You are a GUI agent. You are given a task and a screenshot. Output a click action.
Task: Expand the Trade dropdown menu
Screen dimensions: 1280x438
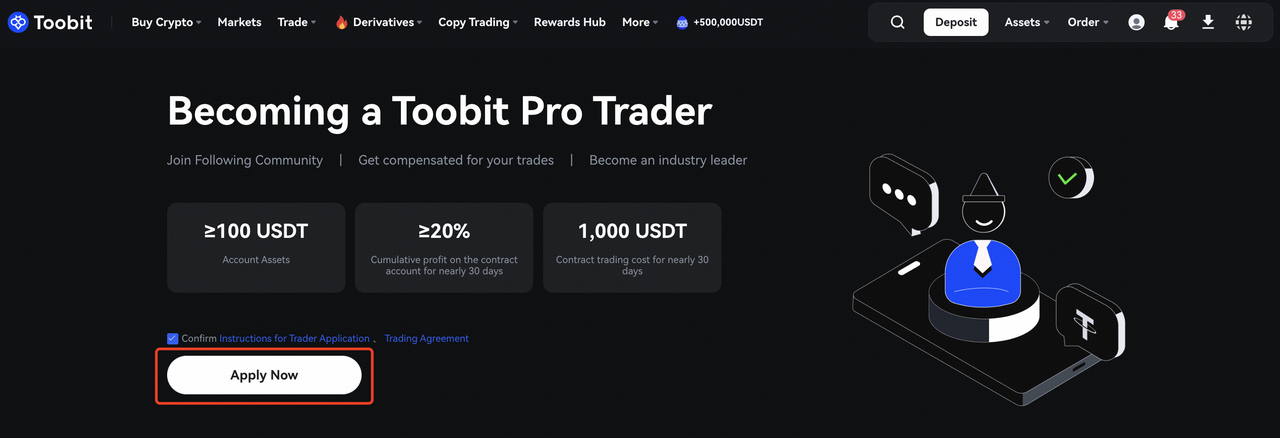point(297,22)
